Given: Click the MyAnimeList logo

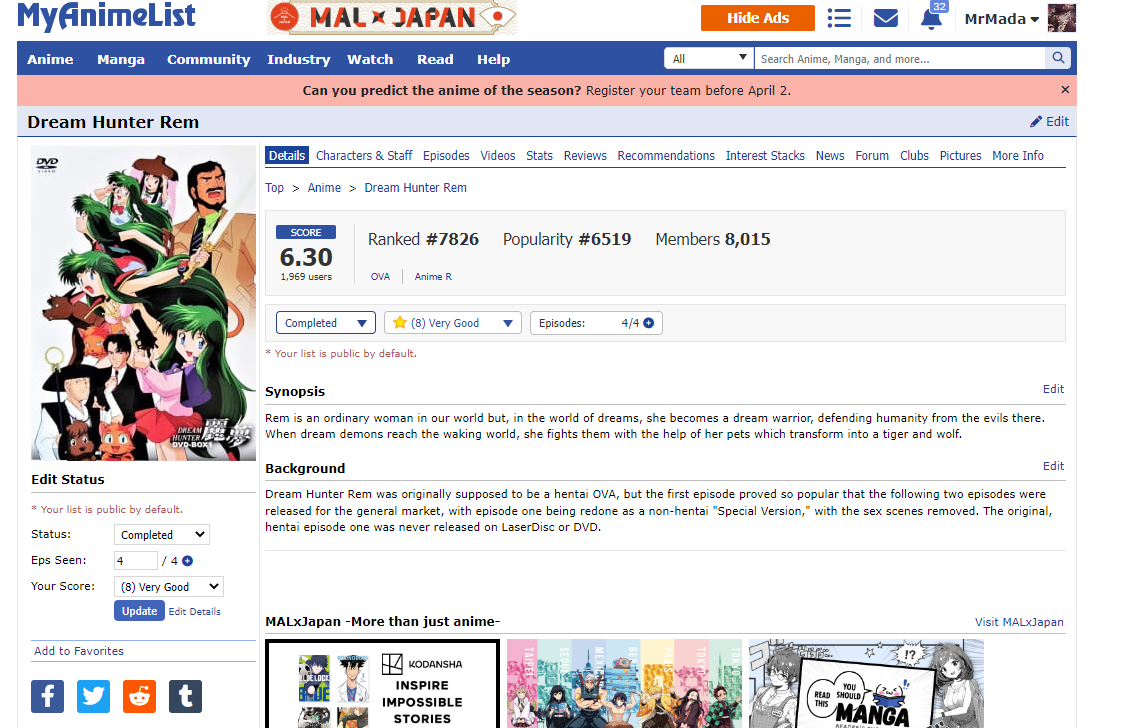Looking at the screenshot, I should tap(106, 16).
